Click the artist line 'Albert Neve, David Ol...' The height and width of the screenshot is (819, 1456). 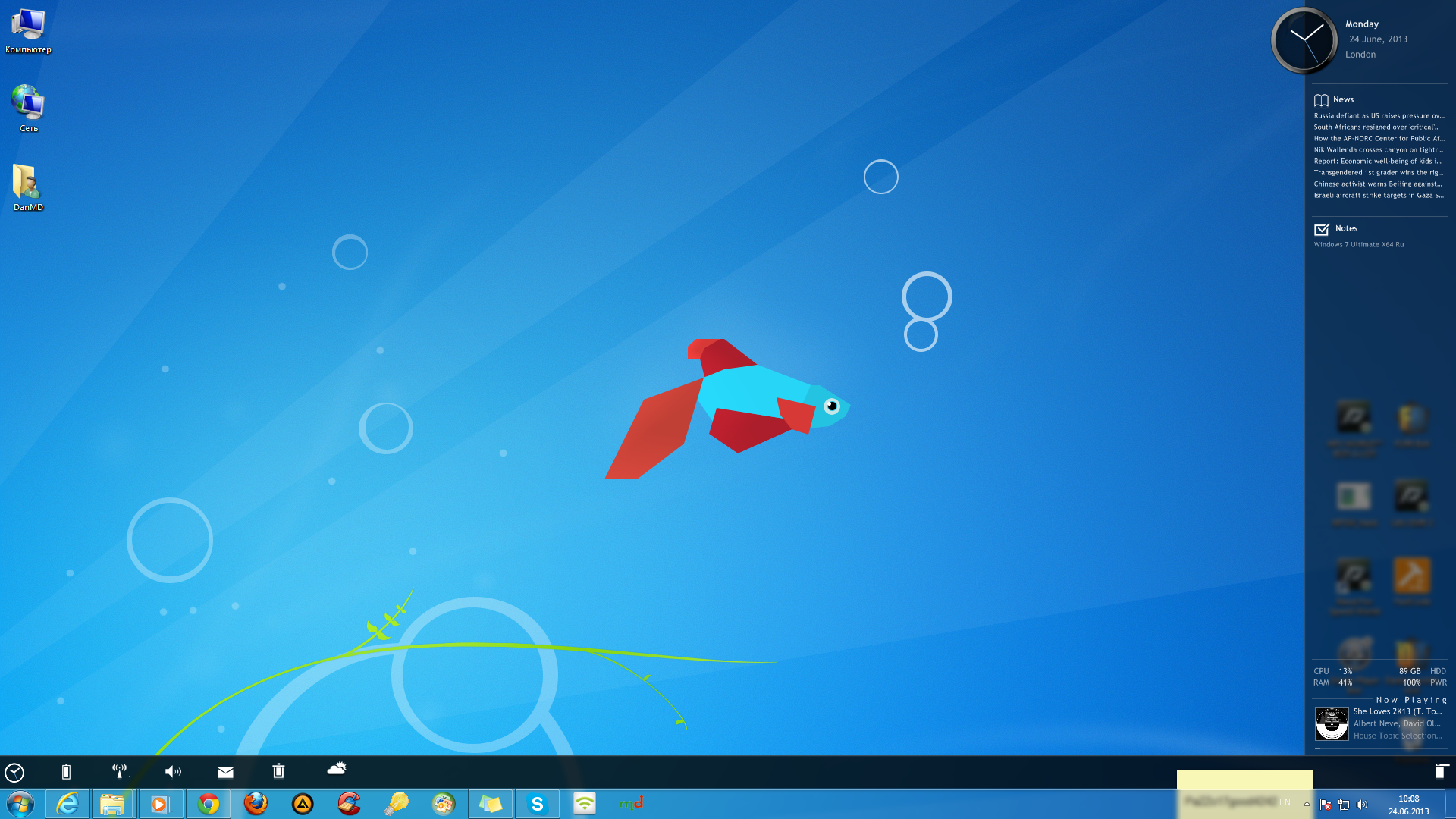pos(1397,723)
